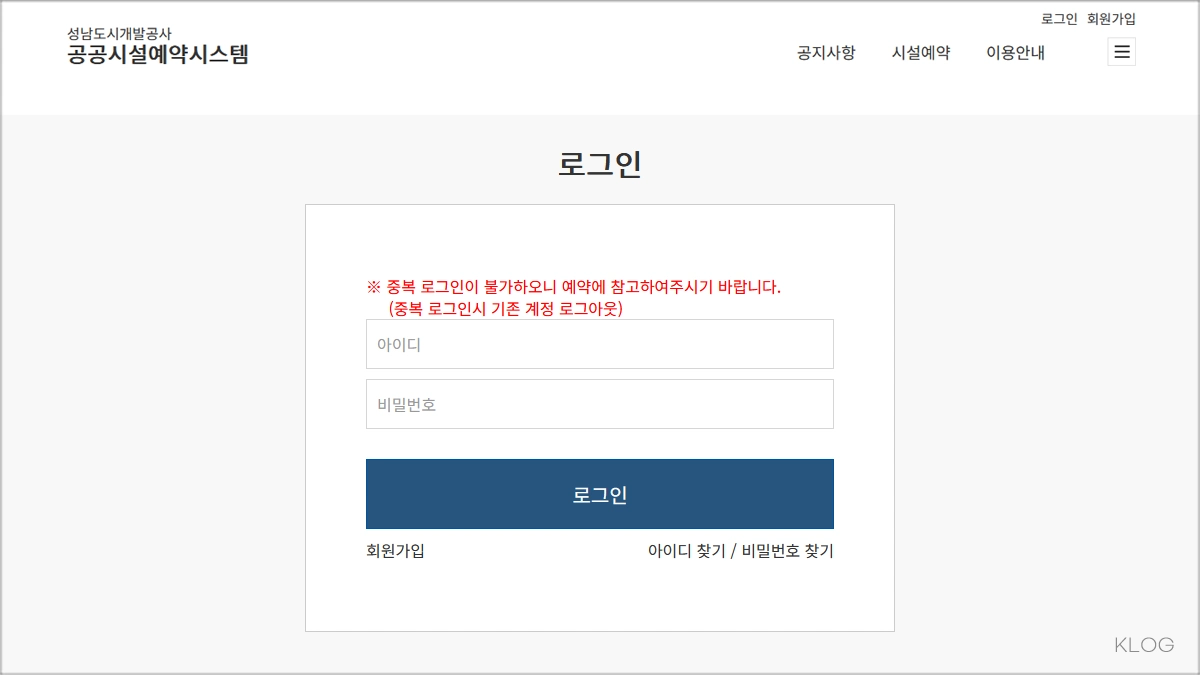Open the 아이디 찾기 link
Viewport: 1200px width, 675px height.
tap(685, 551)
